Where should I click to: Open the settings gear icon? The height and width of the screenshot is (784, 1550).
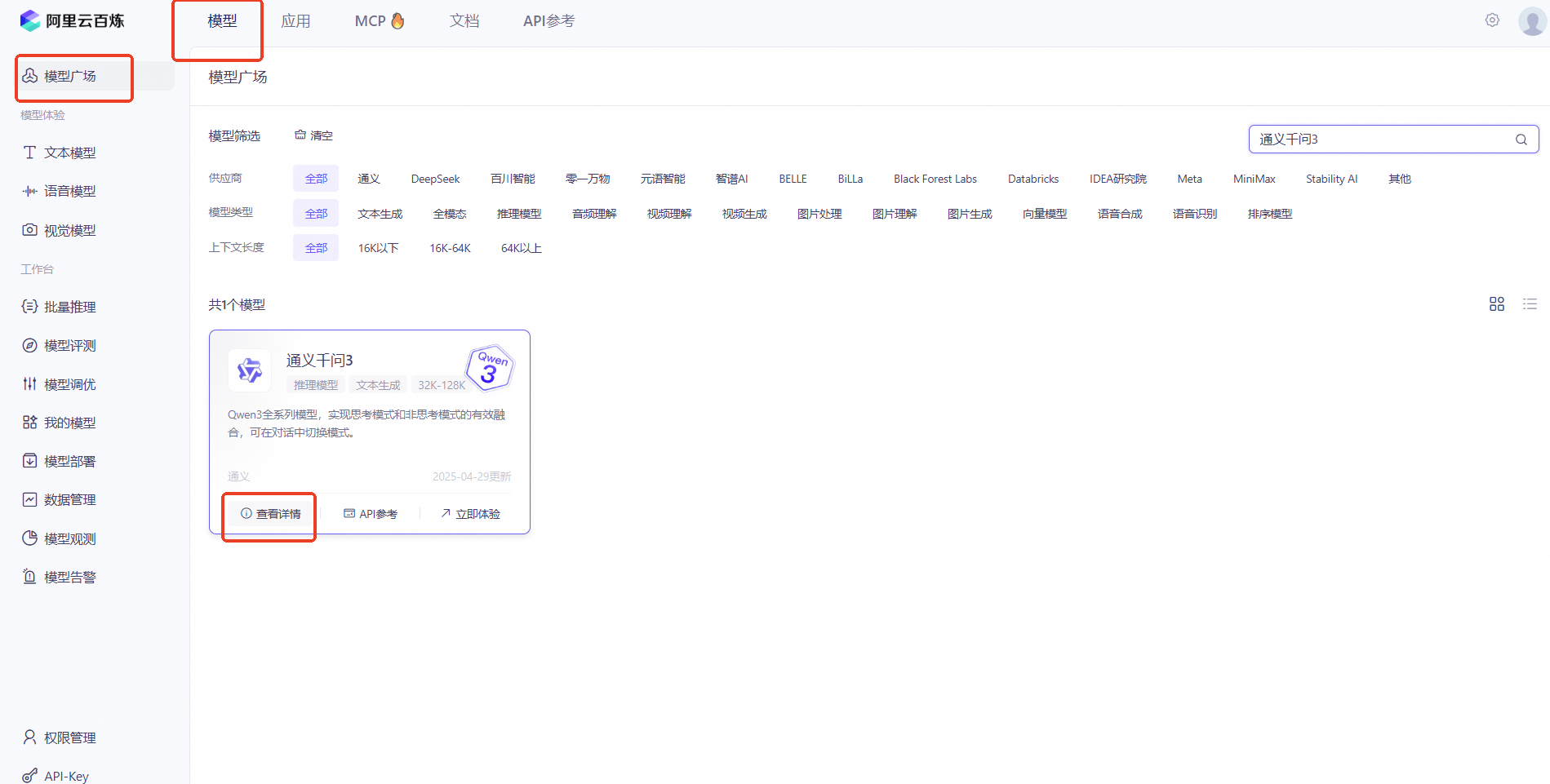(1492, 20)
